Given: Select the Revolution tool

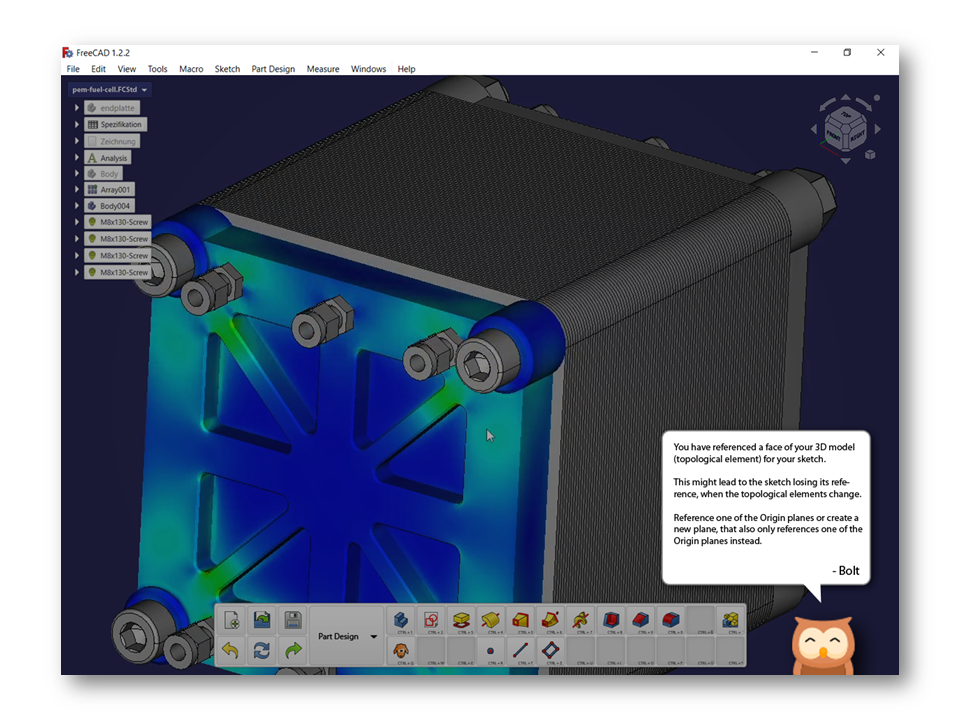Looking at the screenshot, I should tap(491, 622).
